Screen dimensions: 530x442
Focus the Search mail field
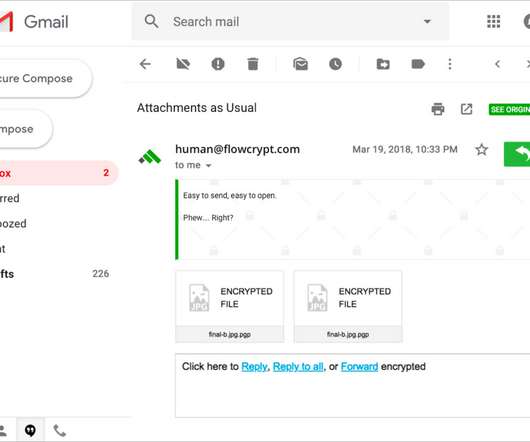click(x=290, y=22)
